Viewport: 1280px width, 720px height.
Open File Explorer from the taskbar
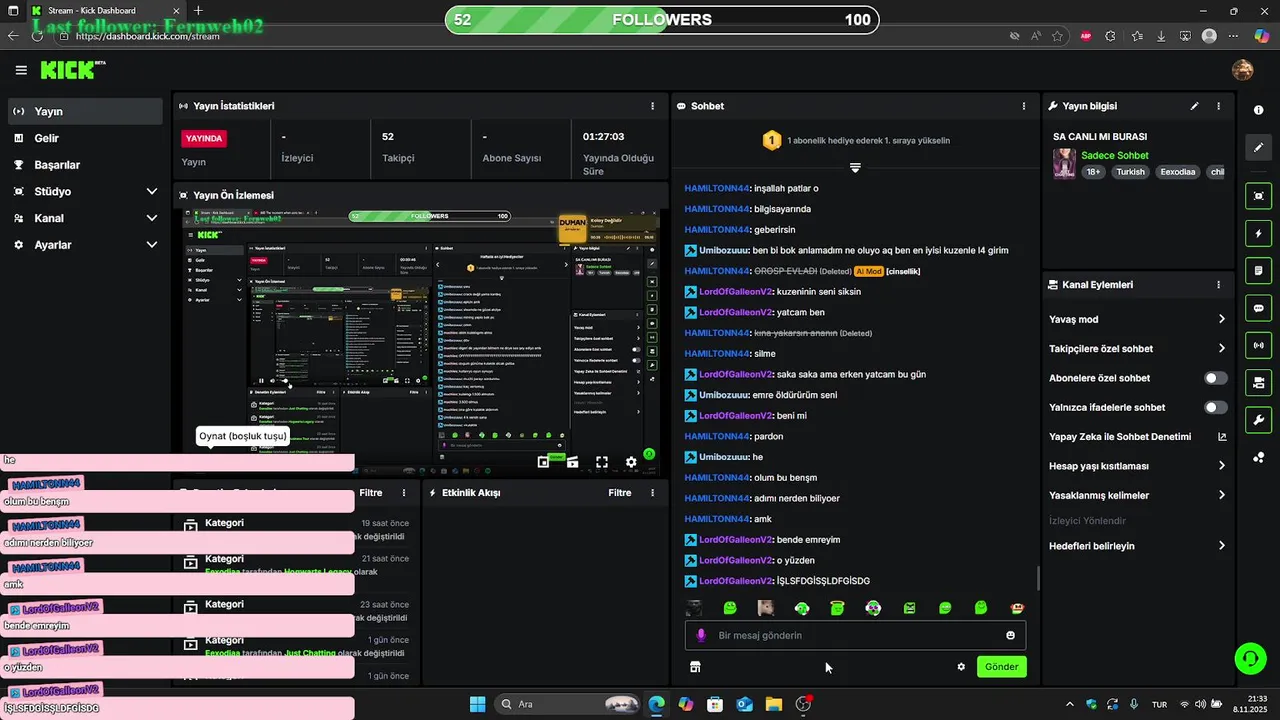click(773, 704)
